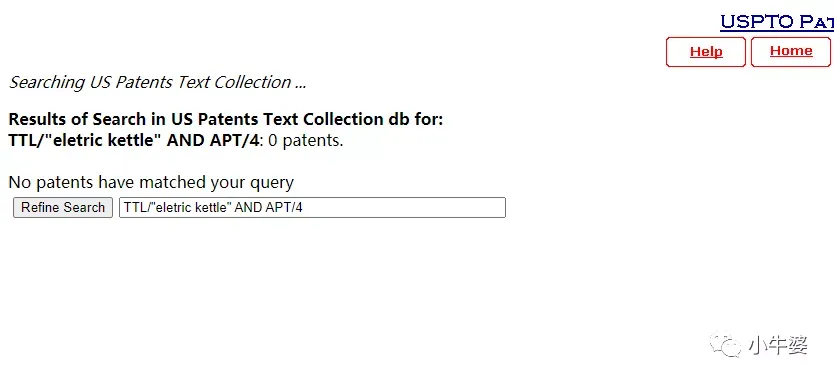Focus the search query input field
Image resolution: width=834 pixels, height=381 pixels.
click(x=312, y=208)
